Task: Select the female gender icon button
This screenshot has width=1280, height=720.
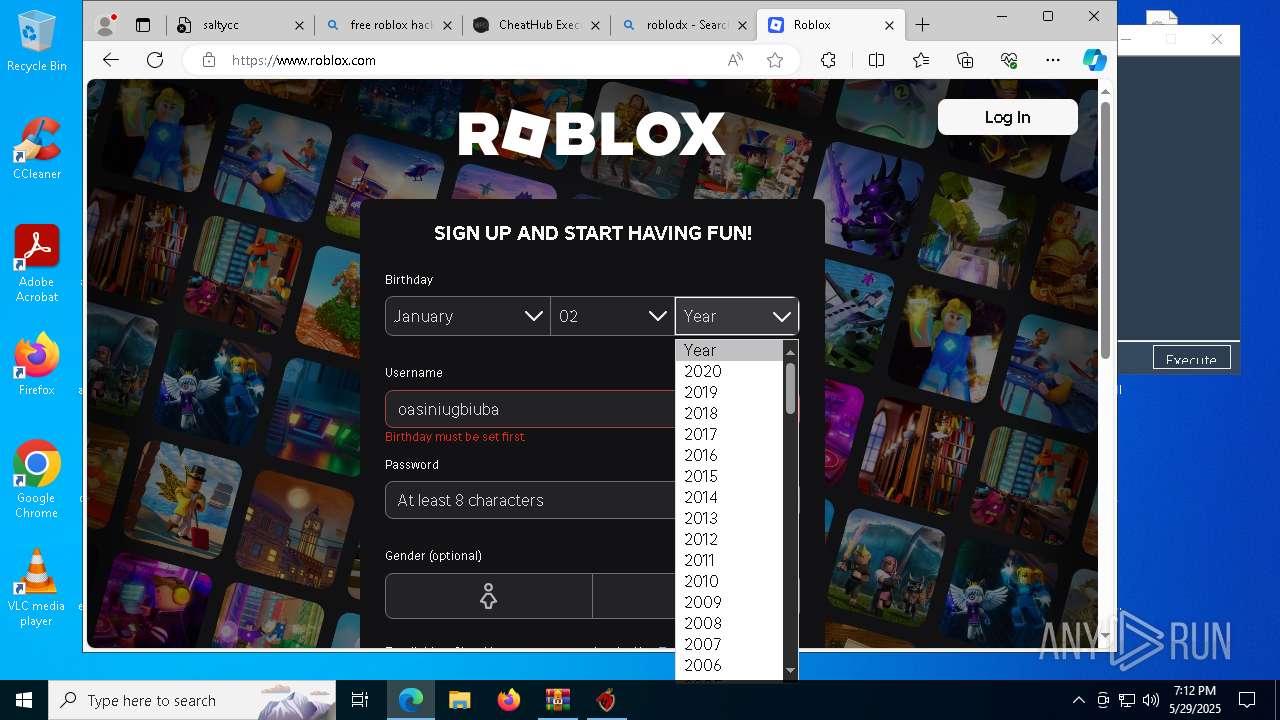Action: [x=488, y=597]
